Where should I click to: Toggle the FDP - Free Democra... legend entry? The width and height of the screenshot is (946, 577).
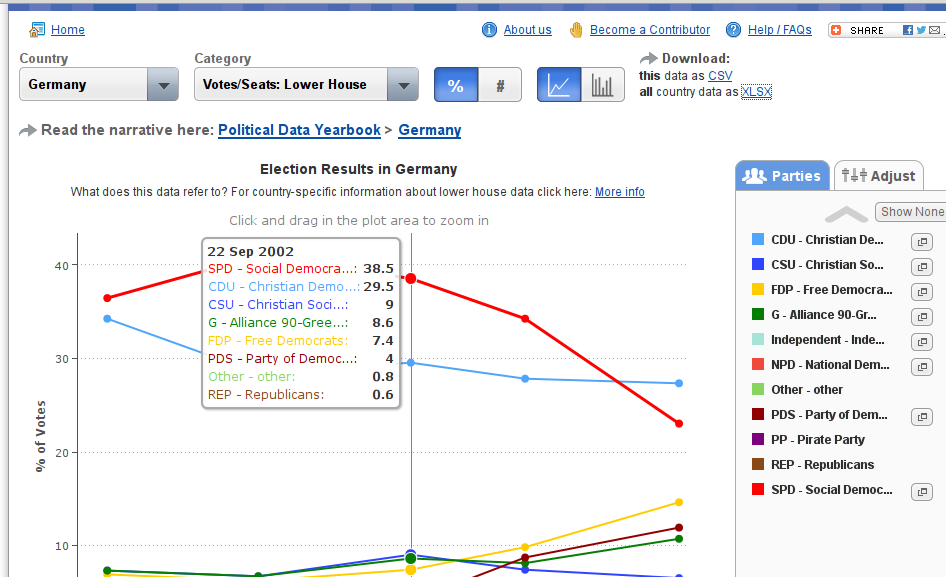tap(822, 290)
